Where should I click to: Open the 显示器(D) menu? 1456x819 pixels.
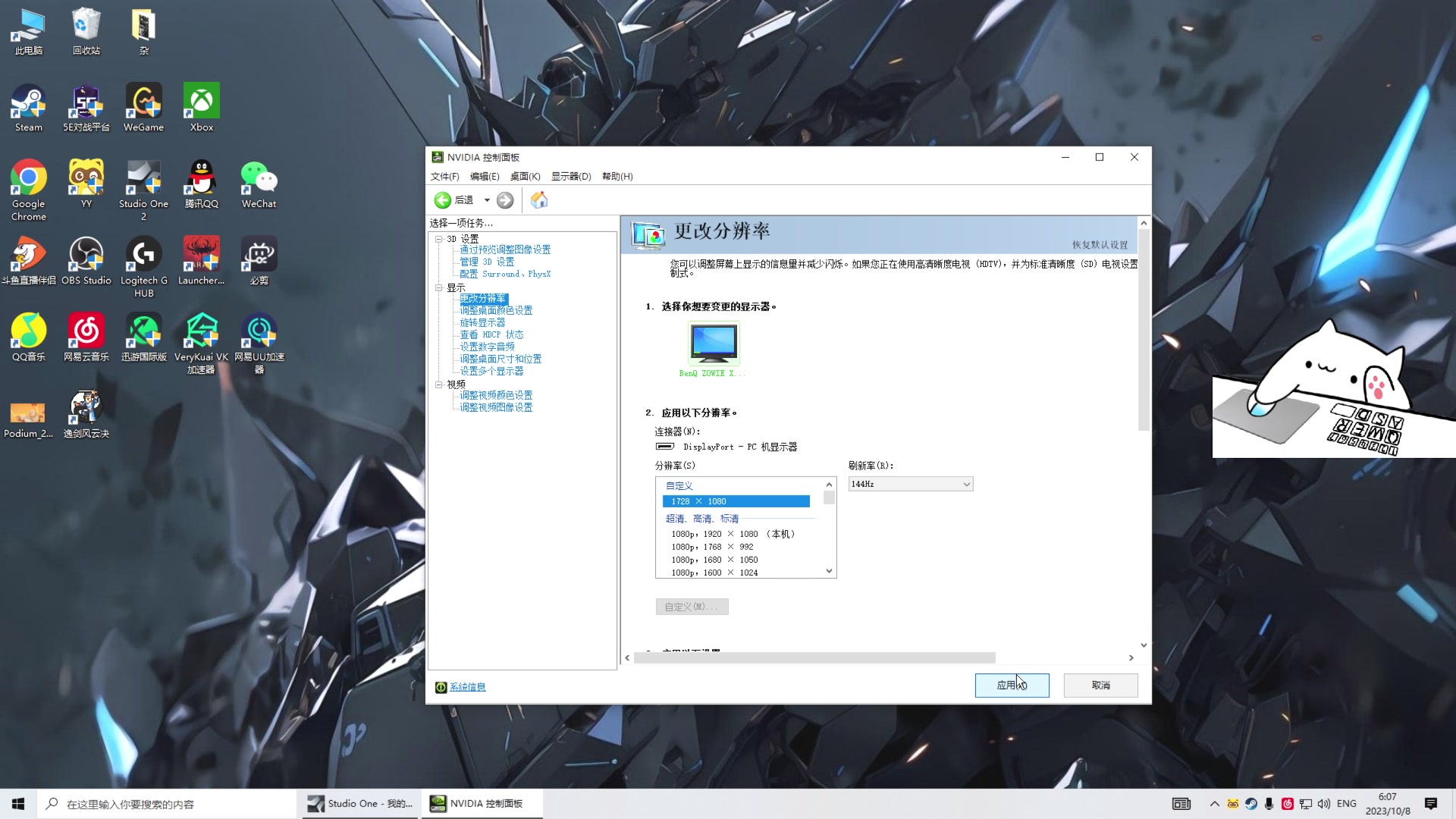[571, 177]
